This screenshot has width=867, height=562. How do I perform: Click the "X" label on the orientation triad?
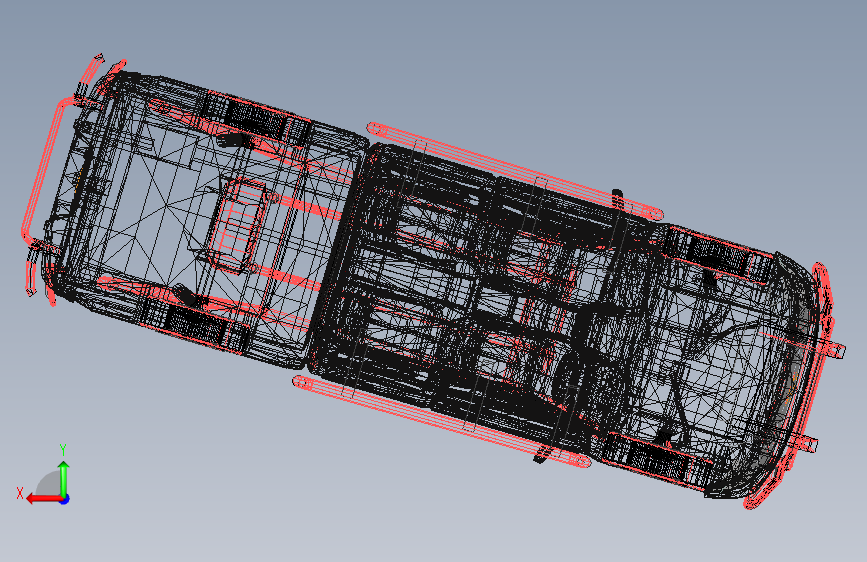pyautogui.click(x=20, y=493)
